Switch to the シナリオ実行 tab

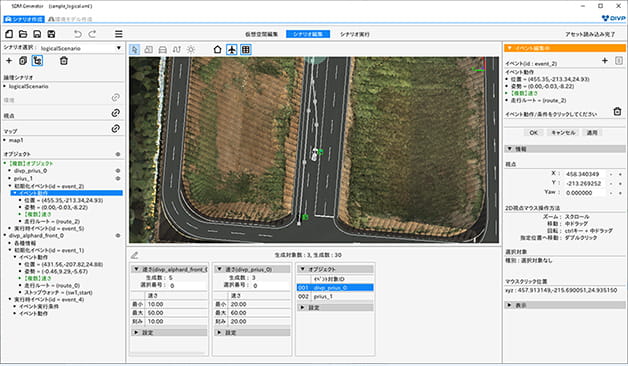(354, 34)
